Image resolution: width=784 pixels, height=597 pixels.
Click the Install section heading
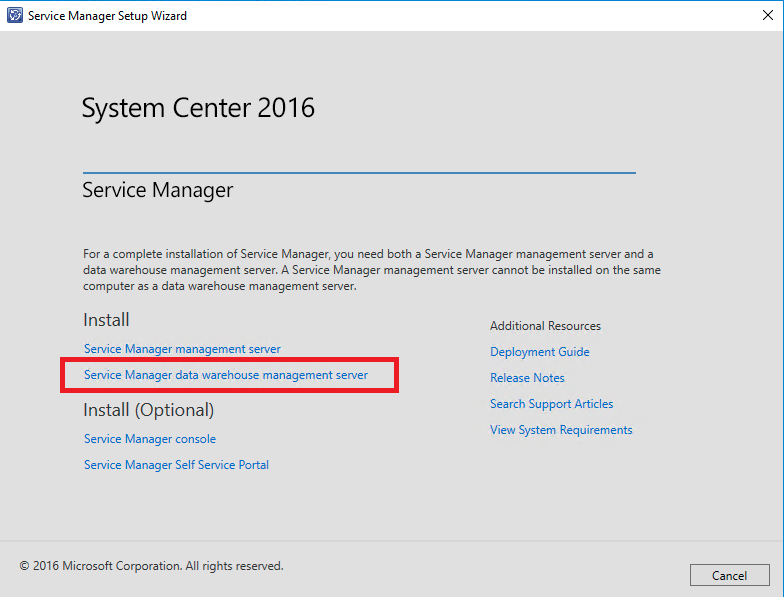point(106,320)
